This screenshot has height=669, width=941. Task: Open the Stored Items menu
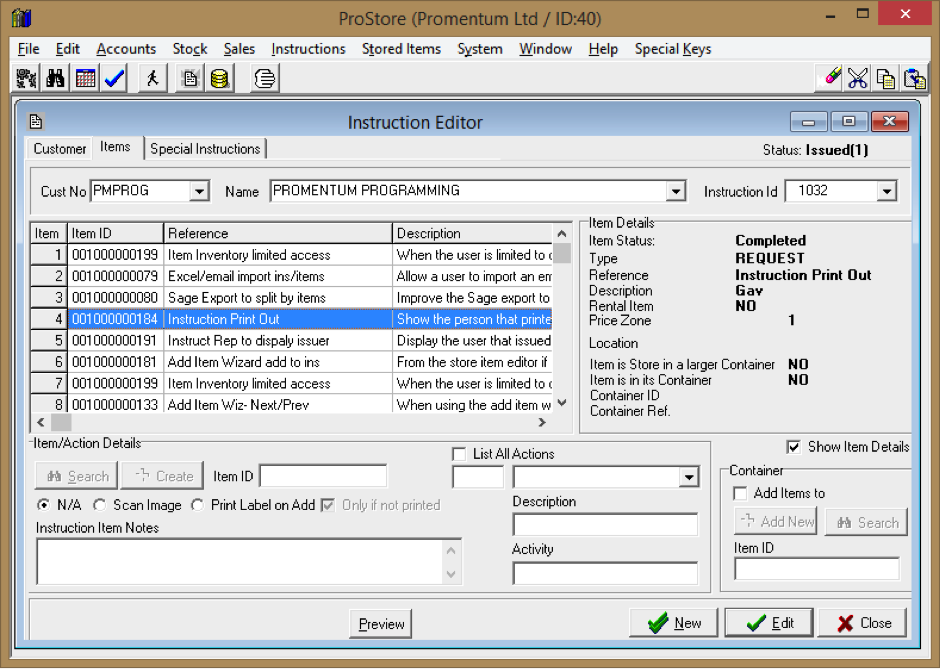401,49
